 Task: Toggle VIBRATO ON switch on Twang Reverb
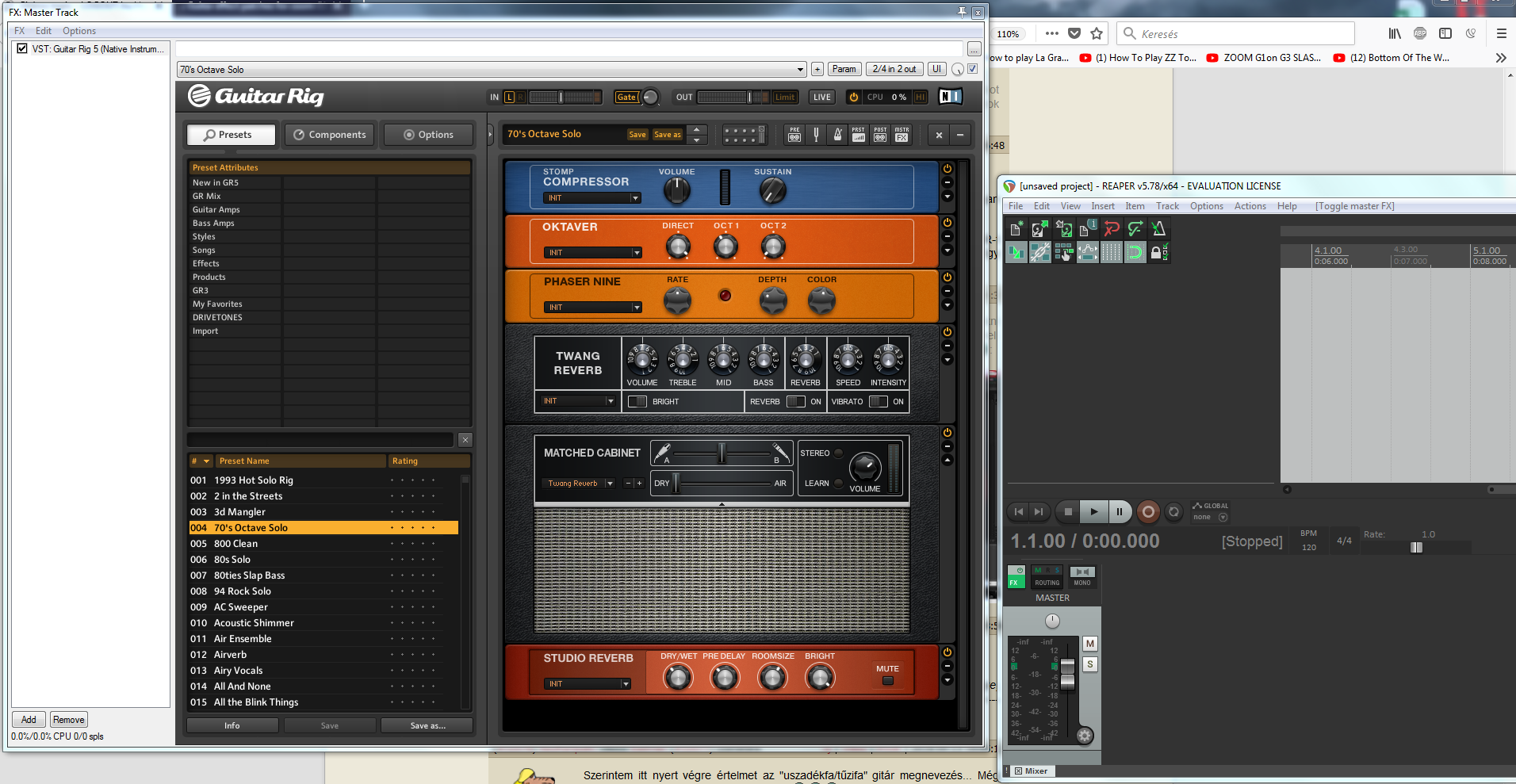(879, 402)
